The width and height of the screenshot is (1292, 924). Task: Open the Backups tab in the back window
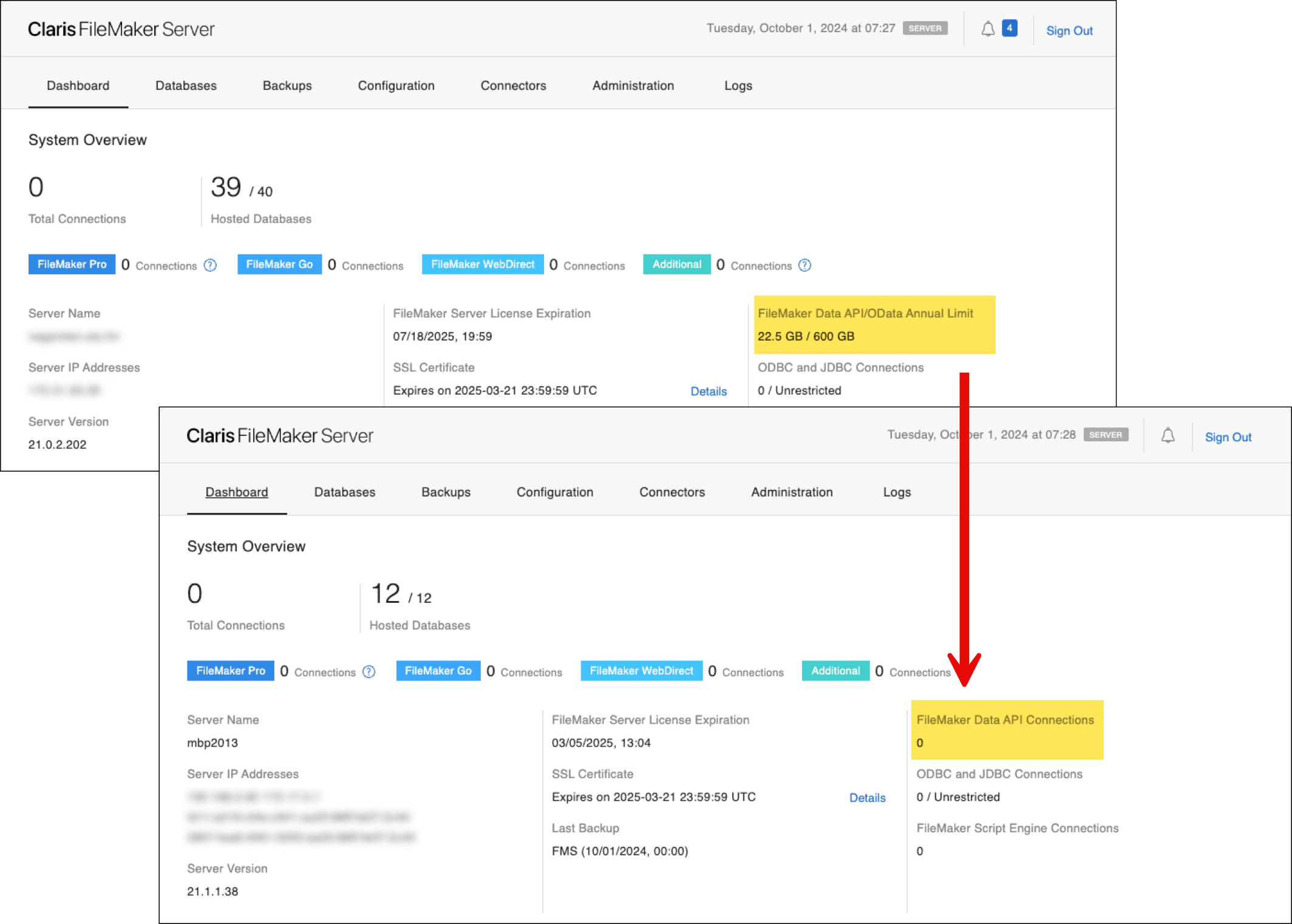(287, 86)
